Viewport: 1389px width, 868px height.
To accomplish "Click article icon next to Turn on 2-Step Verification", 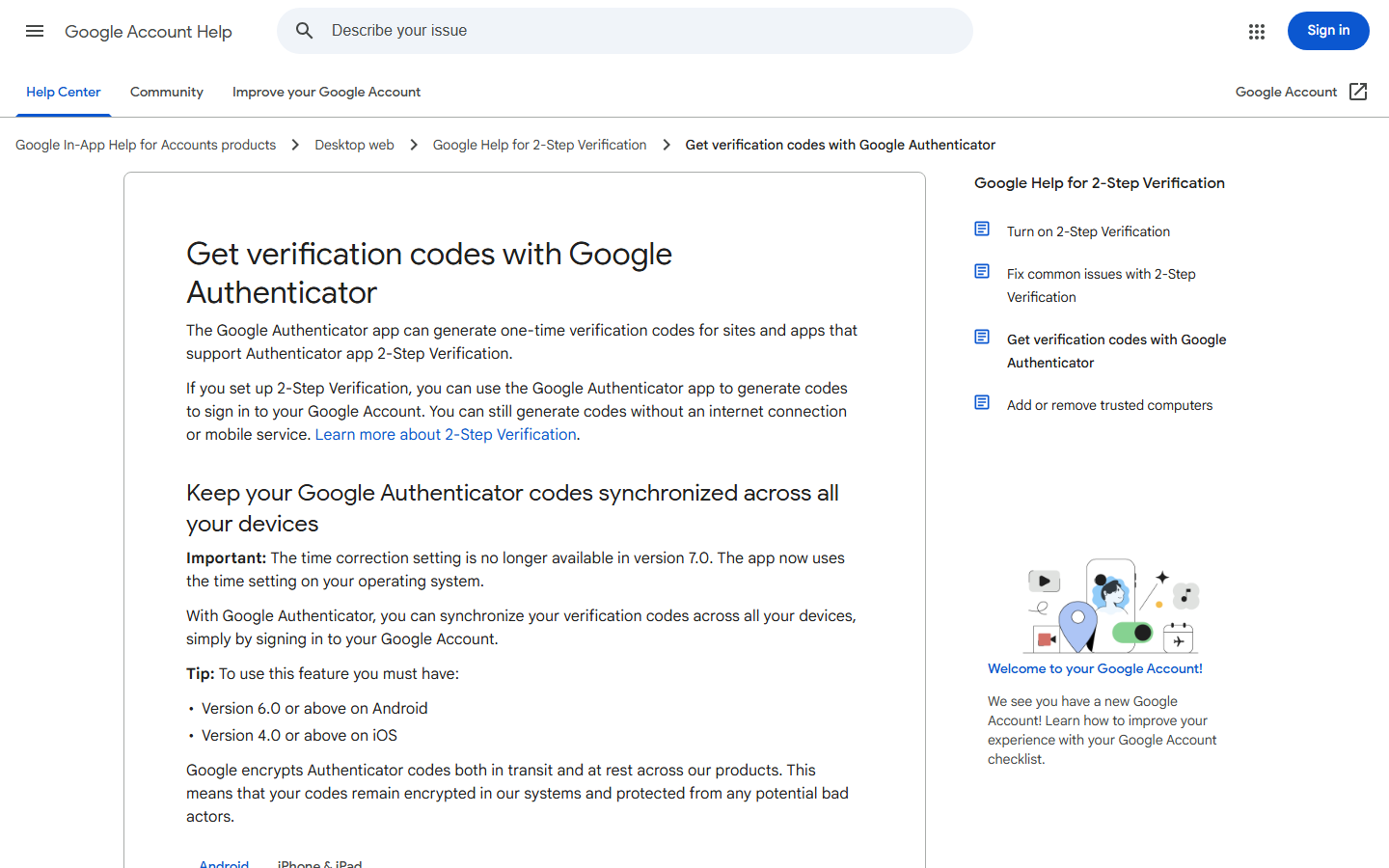I will 982,229.
